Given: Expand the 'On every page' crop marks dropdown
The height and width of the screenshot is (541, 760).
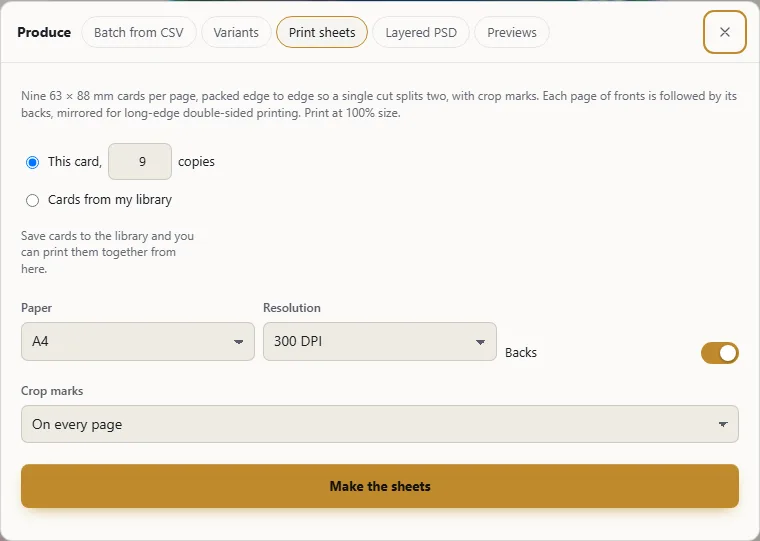Looking at the screenshot, I should click(380, 424).
